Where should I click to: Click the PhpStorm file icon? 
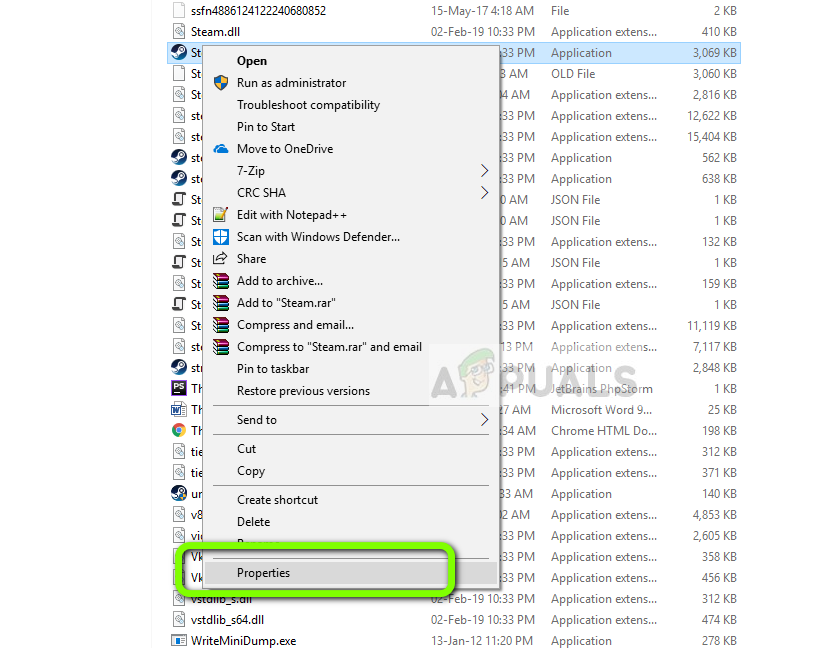179,388
